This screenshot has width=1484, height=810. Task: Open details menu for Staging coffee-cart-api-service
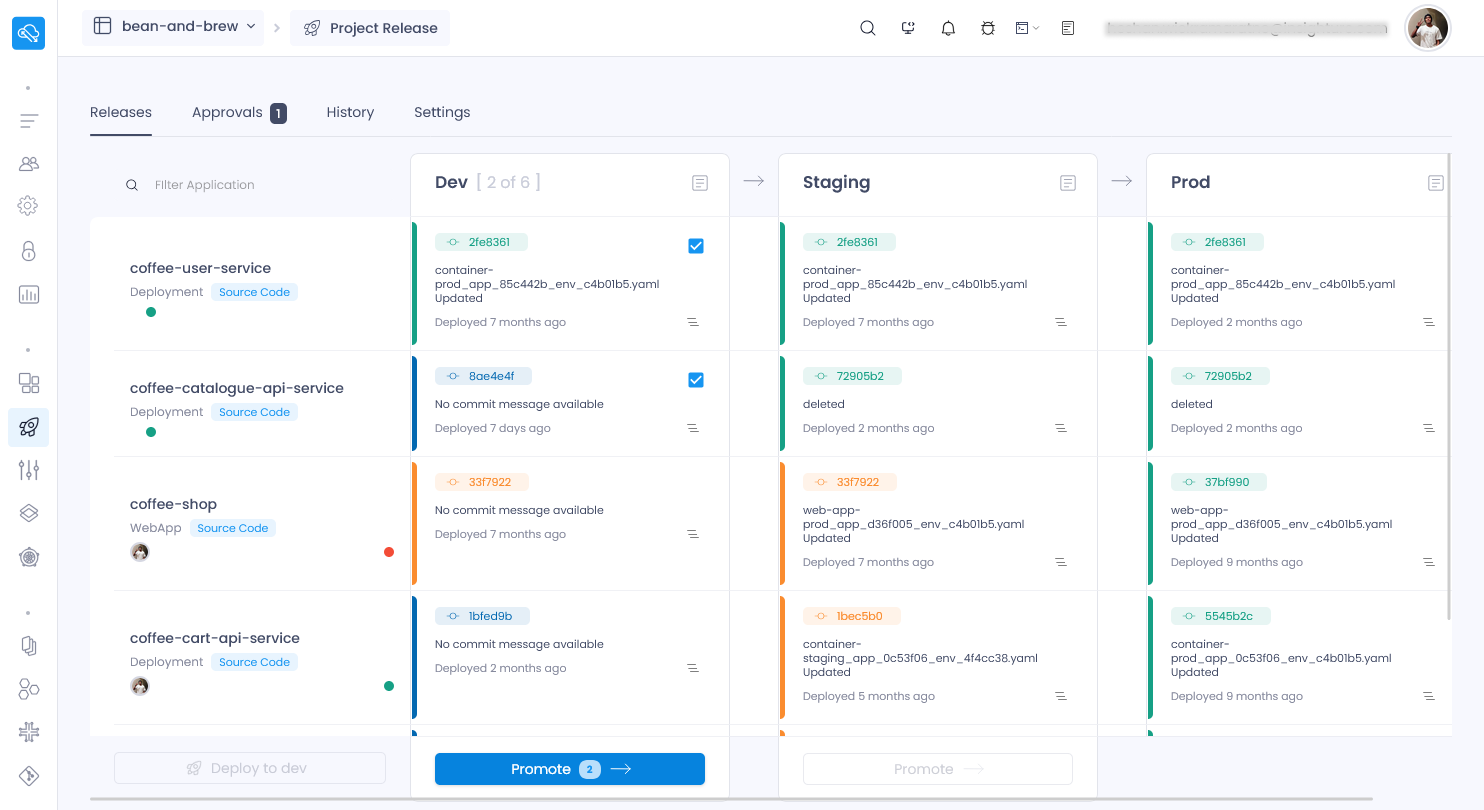click(1061, 696)
